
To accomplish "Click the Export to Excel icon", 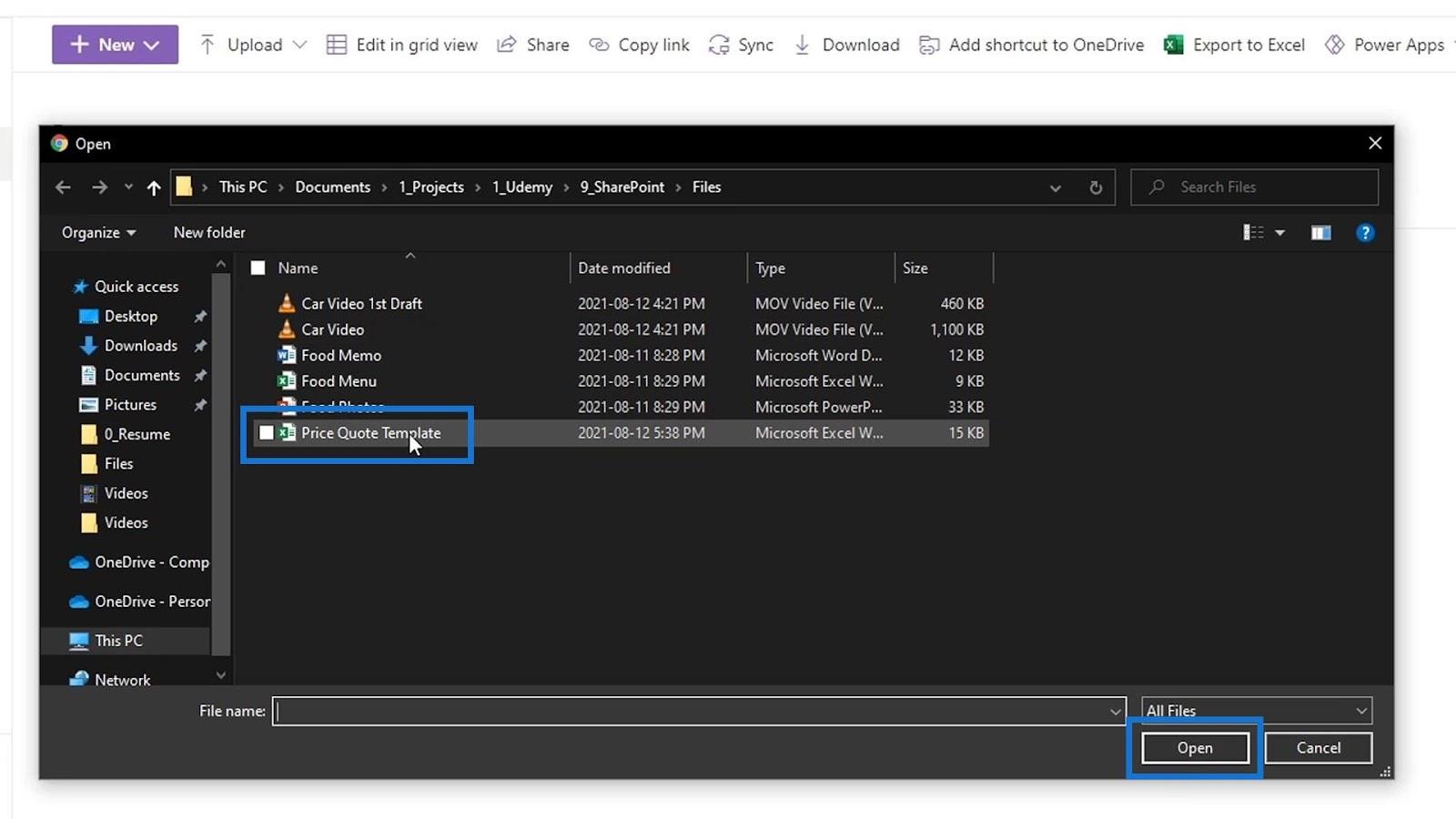I will (x=1174, y=45).
